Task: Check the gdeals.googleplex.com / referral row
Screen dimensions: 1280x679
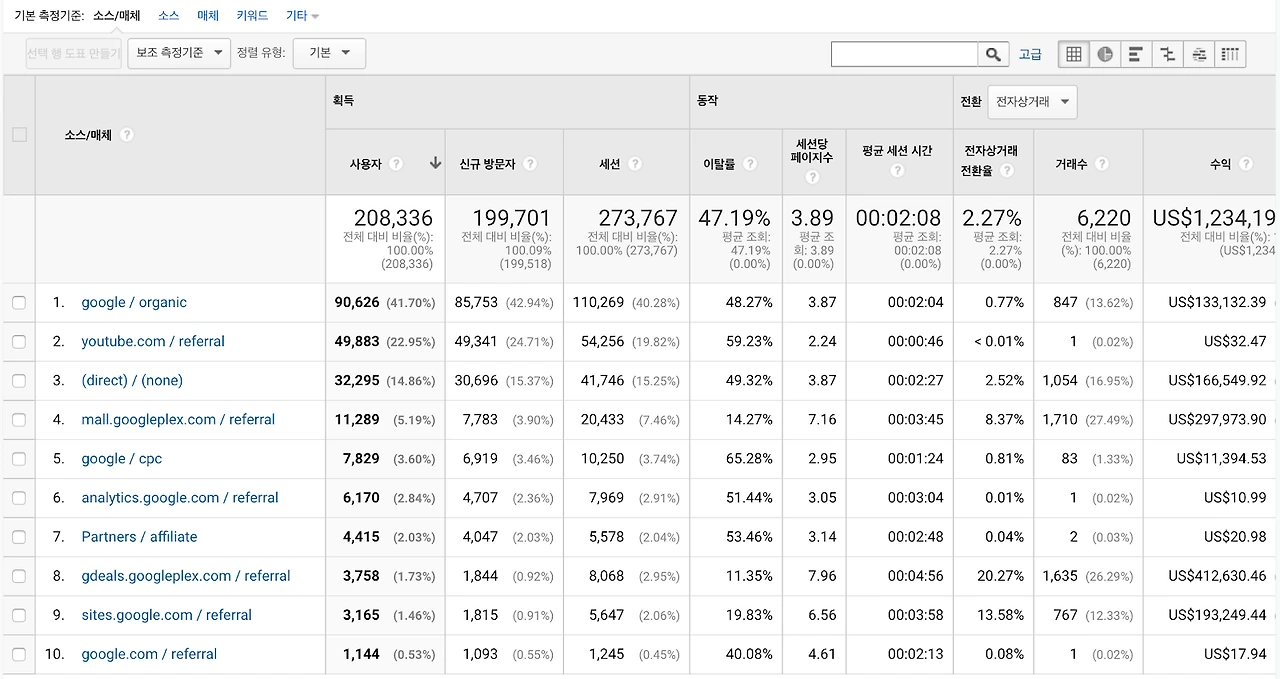Action: point(19,576)
